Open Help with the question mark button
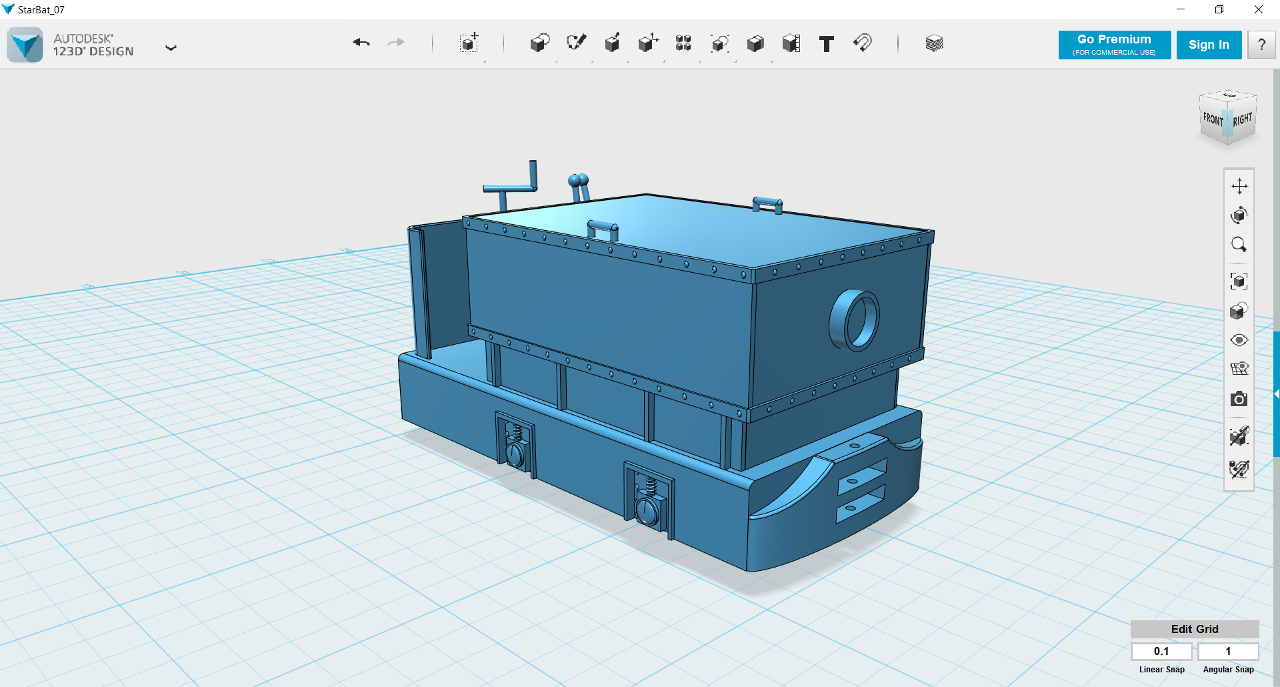This screenshot has width=1280, height=687. click(1261, 45)
